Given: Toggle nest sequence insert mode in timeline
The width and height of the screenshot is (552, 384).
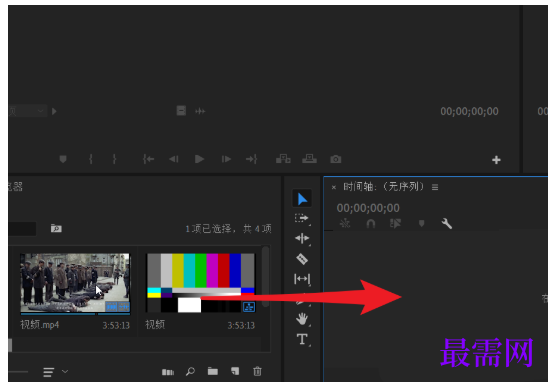Looking at the screenshot, I should (x=345, y=224).
